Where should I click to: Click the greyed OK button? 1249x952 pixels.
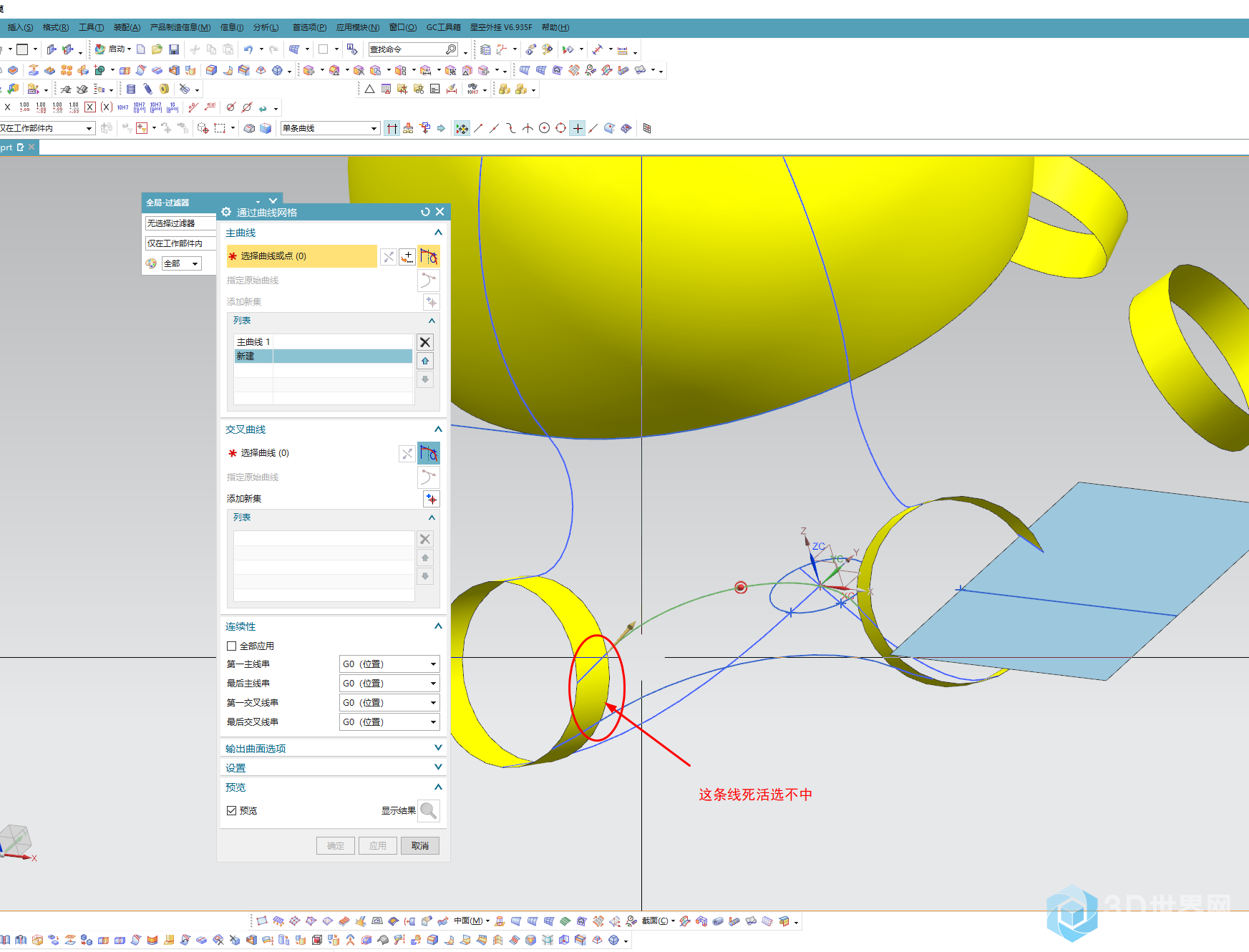(x=336, y=846)
